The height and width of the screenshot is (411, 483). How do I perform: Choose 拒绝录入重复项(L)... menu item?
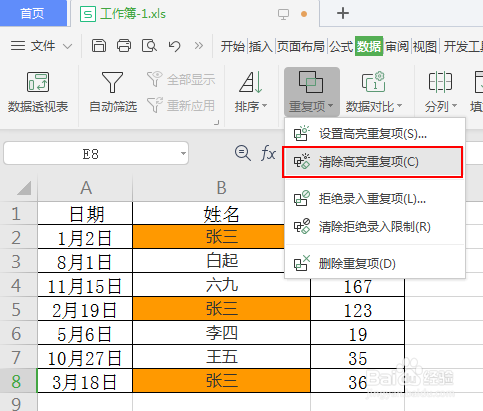[x=375, y=199]
